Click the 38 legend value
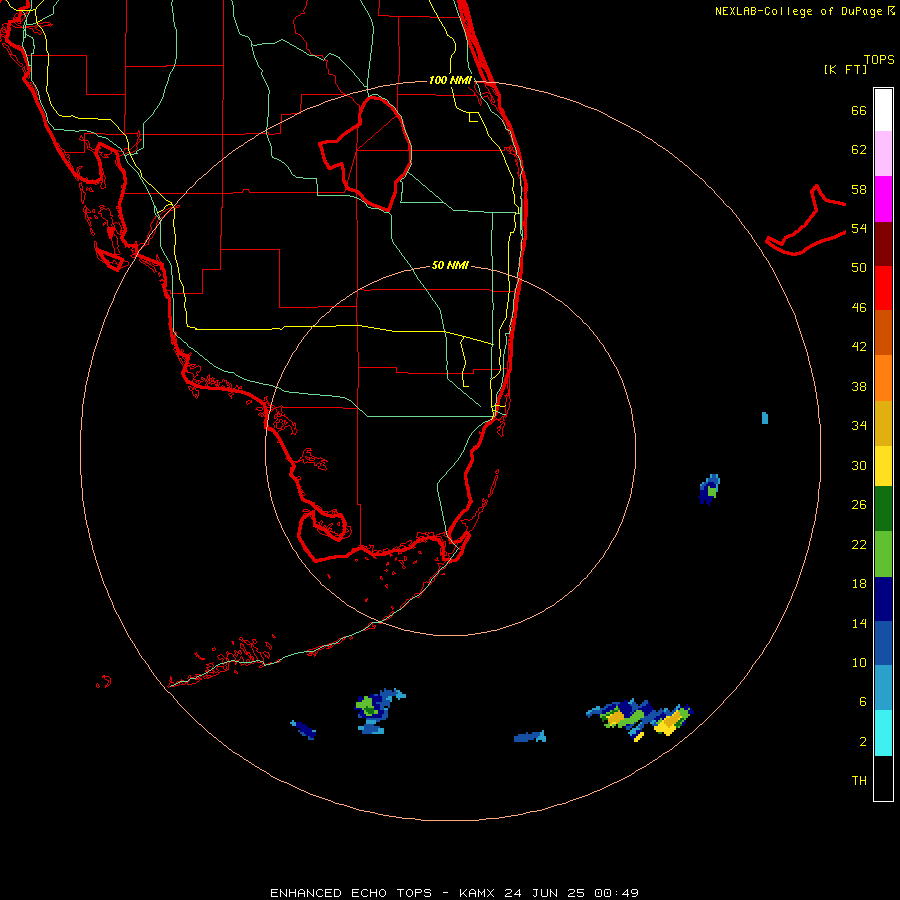 click(859, 386)
